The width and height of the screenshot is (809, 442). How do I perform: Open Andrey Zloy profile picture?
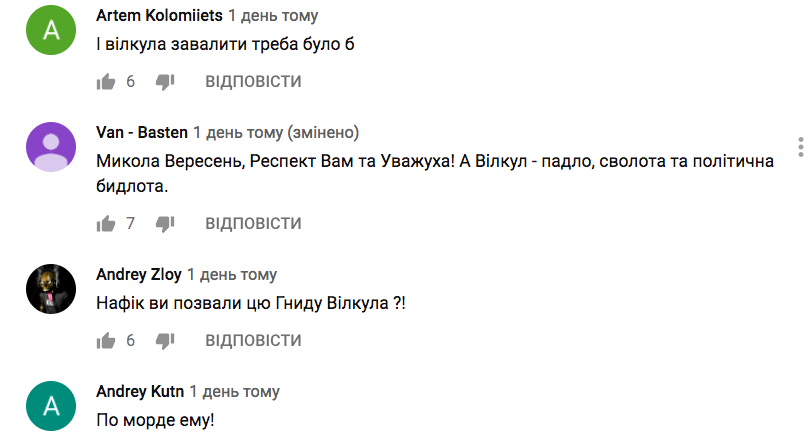pyautogui.click(x=51, y=289)
